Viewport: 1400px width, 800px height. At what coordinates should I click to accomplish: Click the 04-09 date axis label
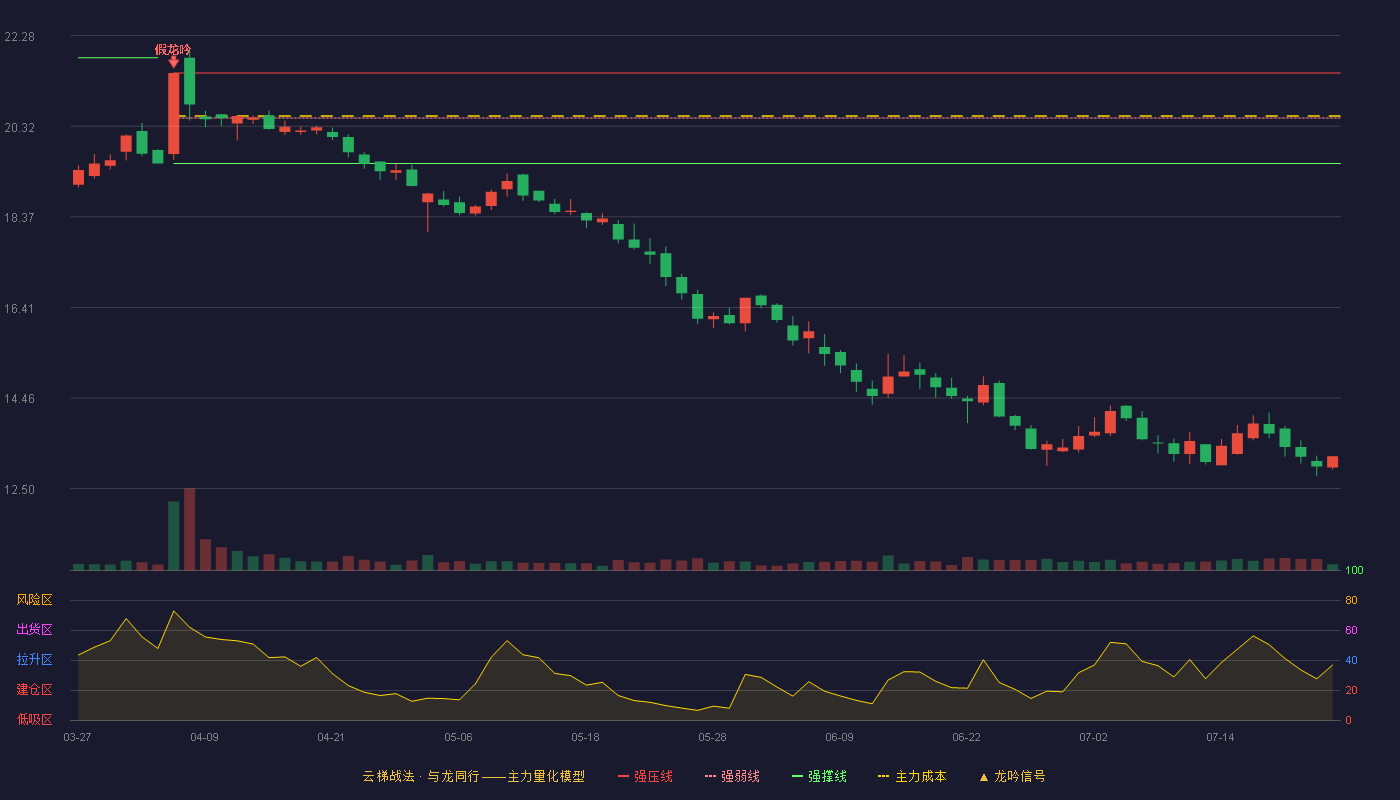point(204,737)
